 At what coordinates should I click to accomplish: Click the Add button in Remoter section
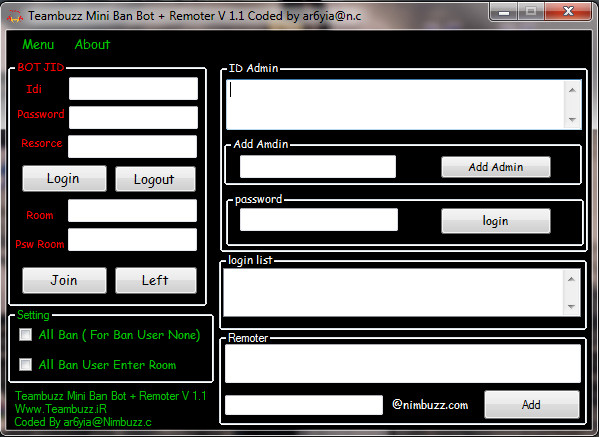point(532,405)
